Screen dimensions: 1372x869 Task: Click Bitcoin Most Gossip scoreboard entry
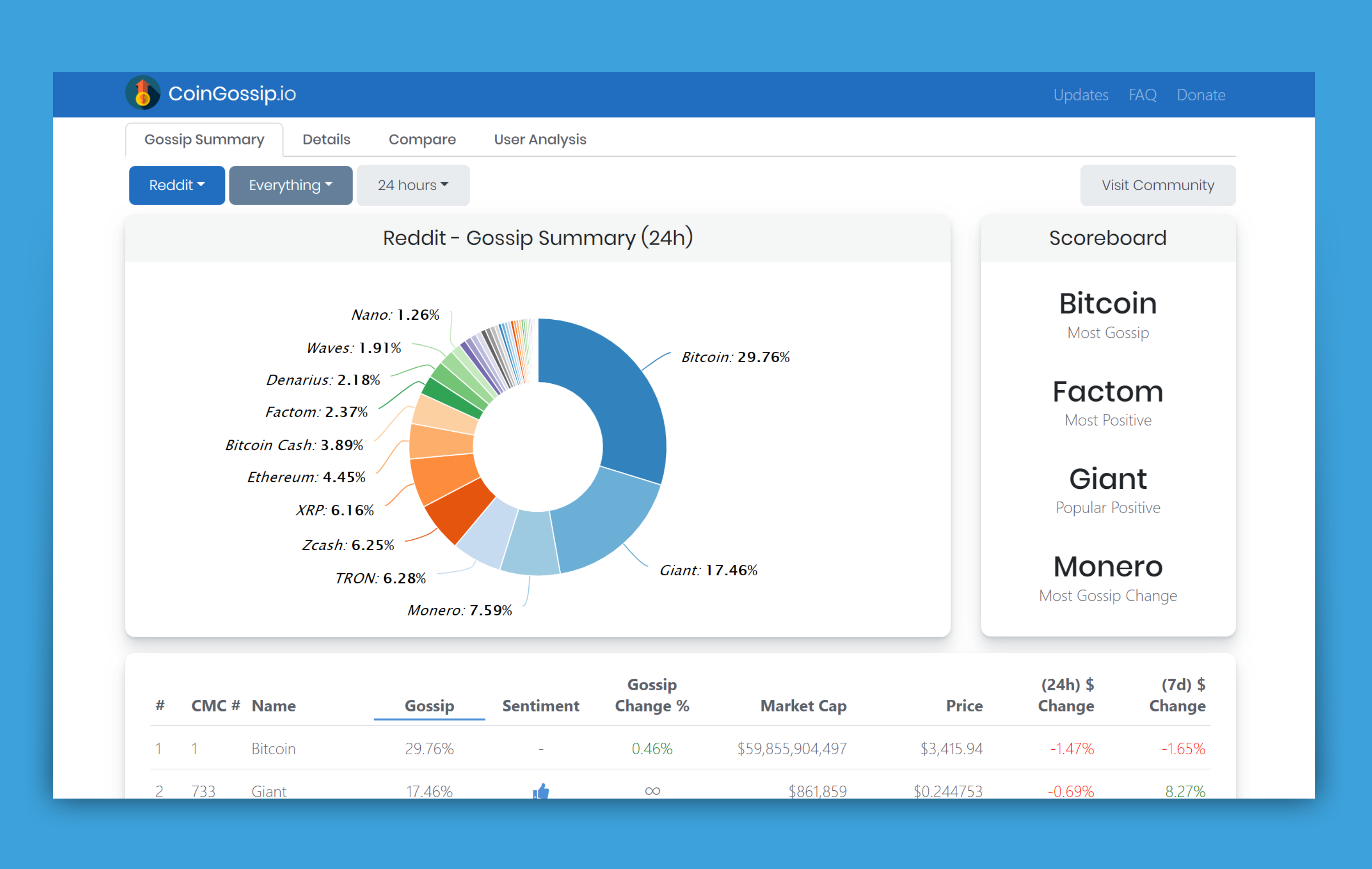click(x=1108, y=315)
